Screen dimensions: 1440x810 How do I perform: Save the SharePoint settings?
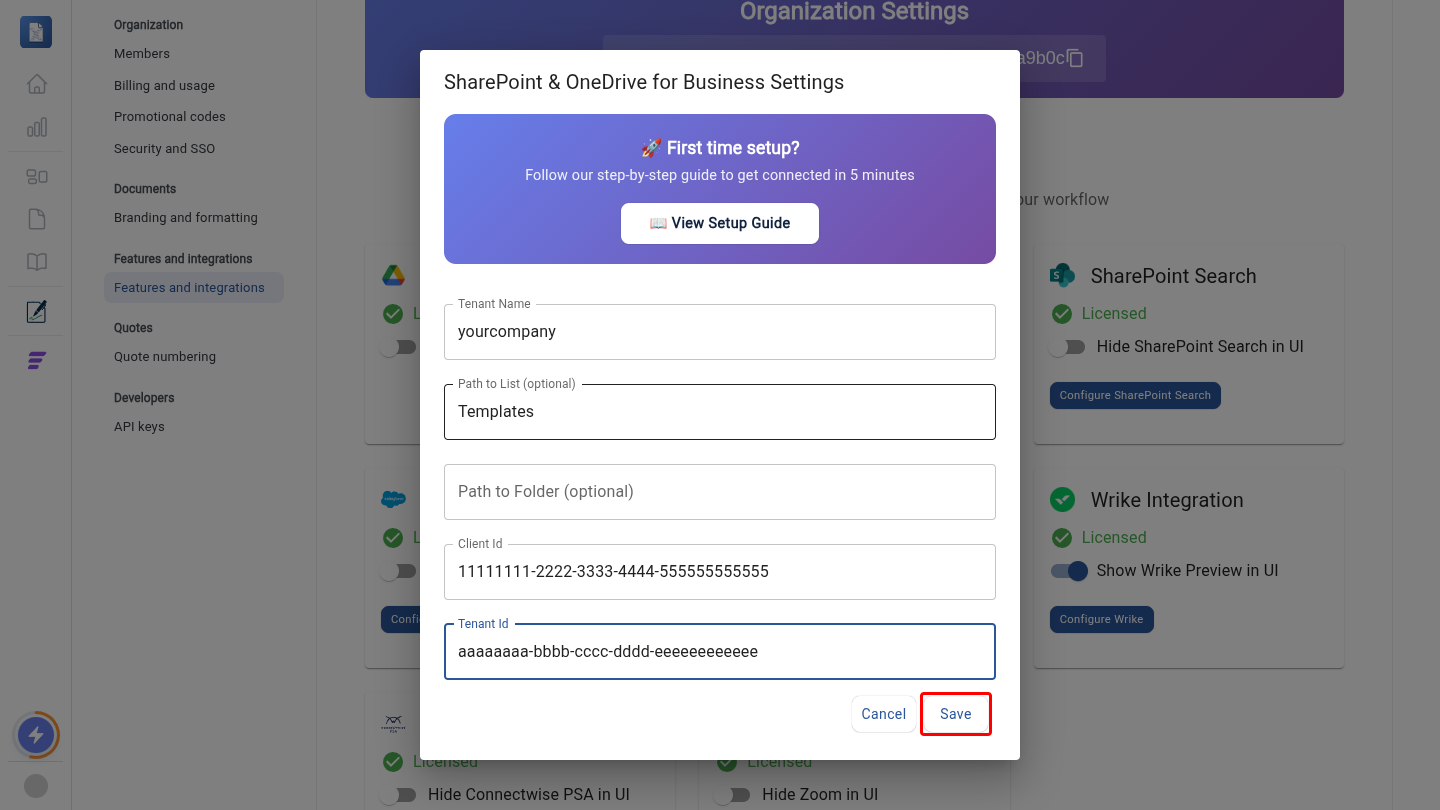[956, 714]
